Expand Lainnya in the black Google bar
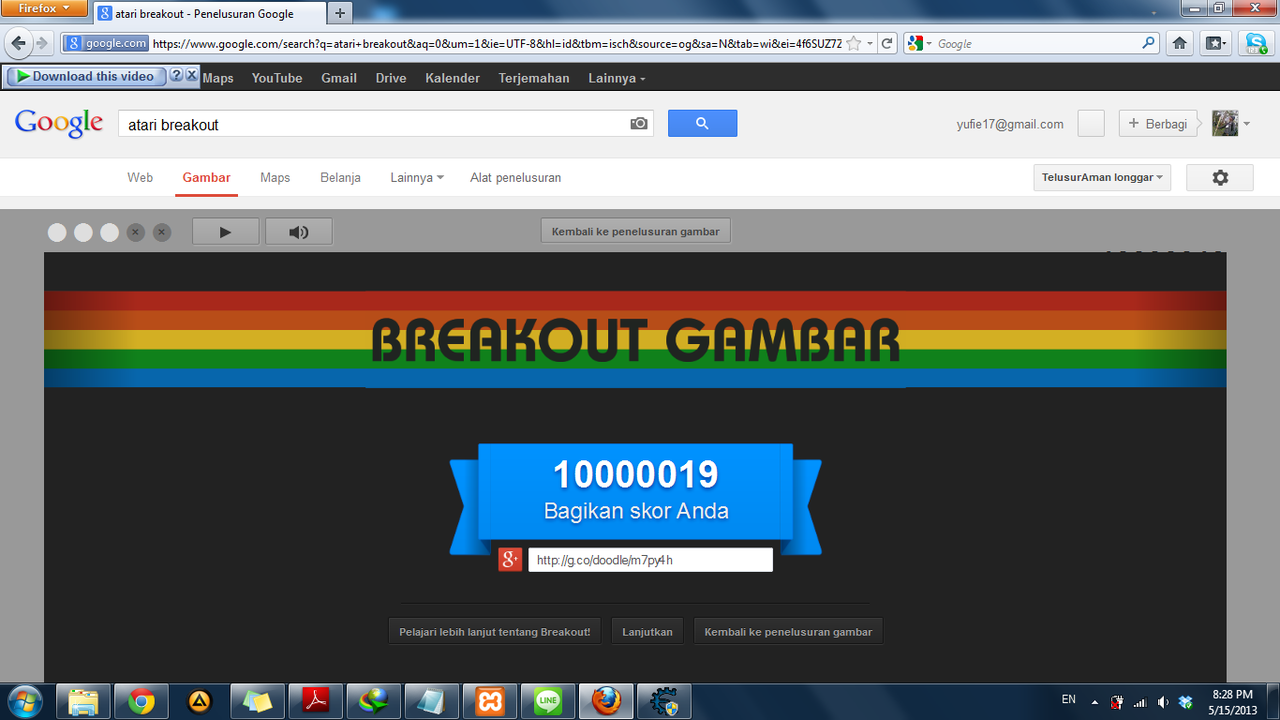 pos(617,78)
